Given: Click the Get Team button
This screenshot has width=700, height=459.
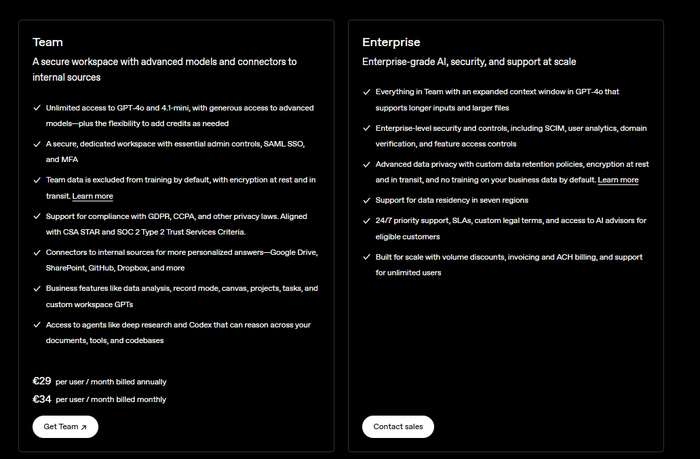Looking at the screenshot, I should click(x=65, y=426).
